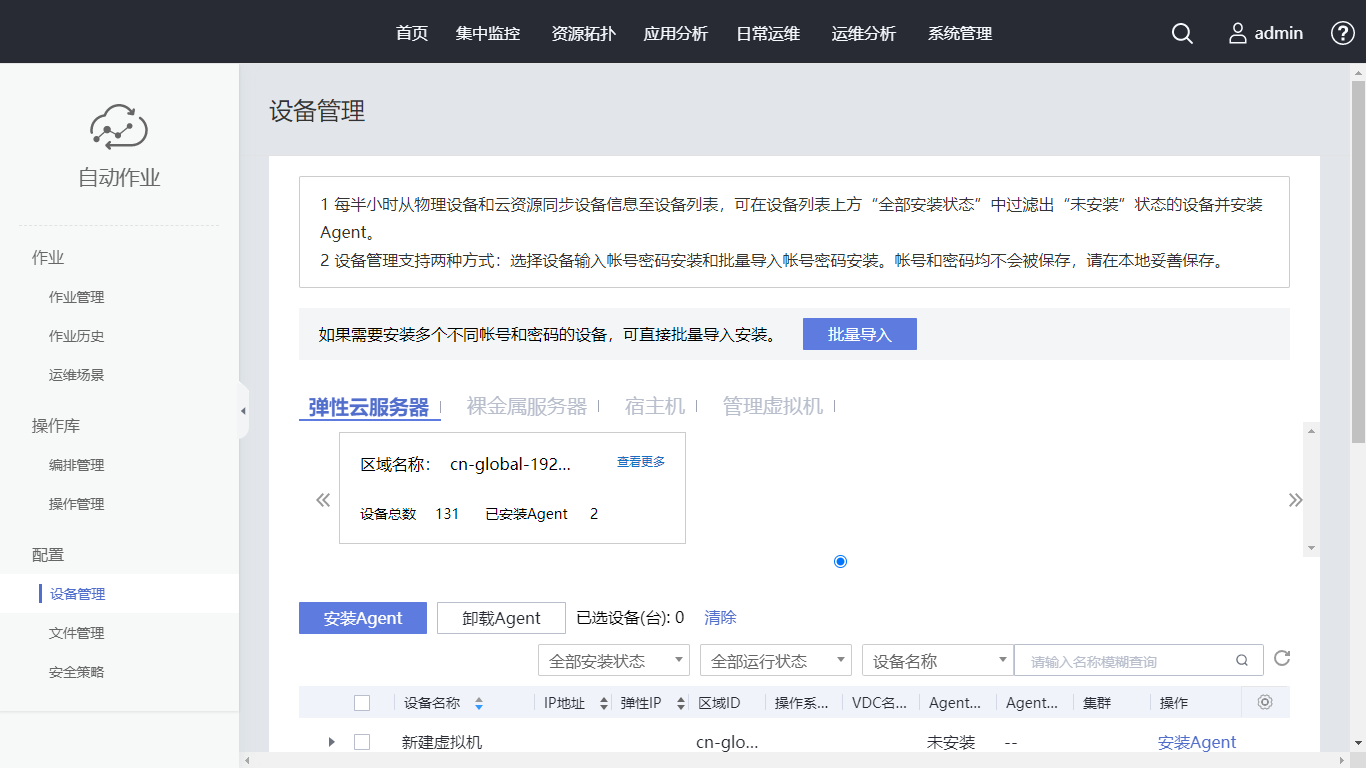Click the 查看更多 link

click(x=641, y=462)
